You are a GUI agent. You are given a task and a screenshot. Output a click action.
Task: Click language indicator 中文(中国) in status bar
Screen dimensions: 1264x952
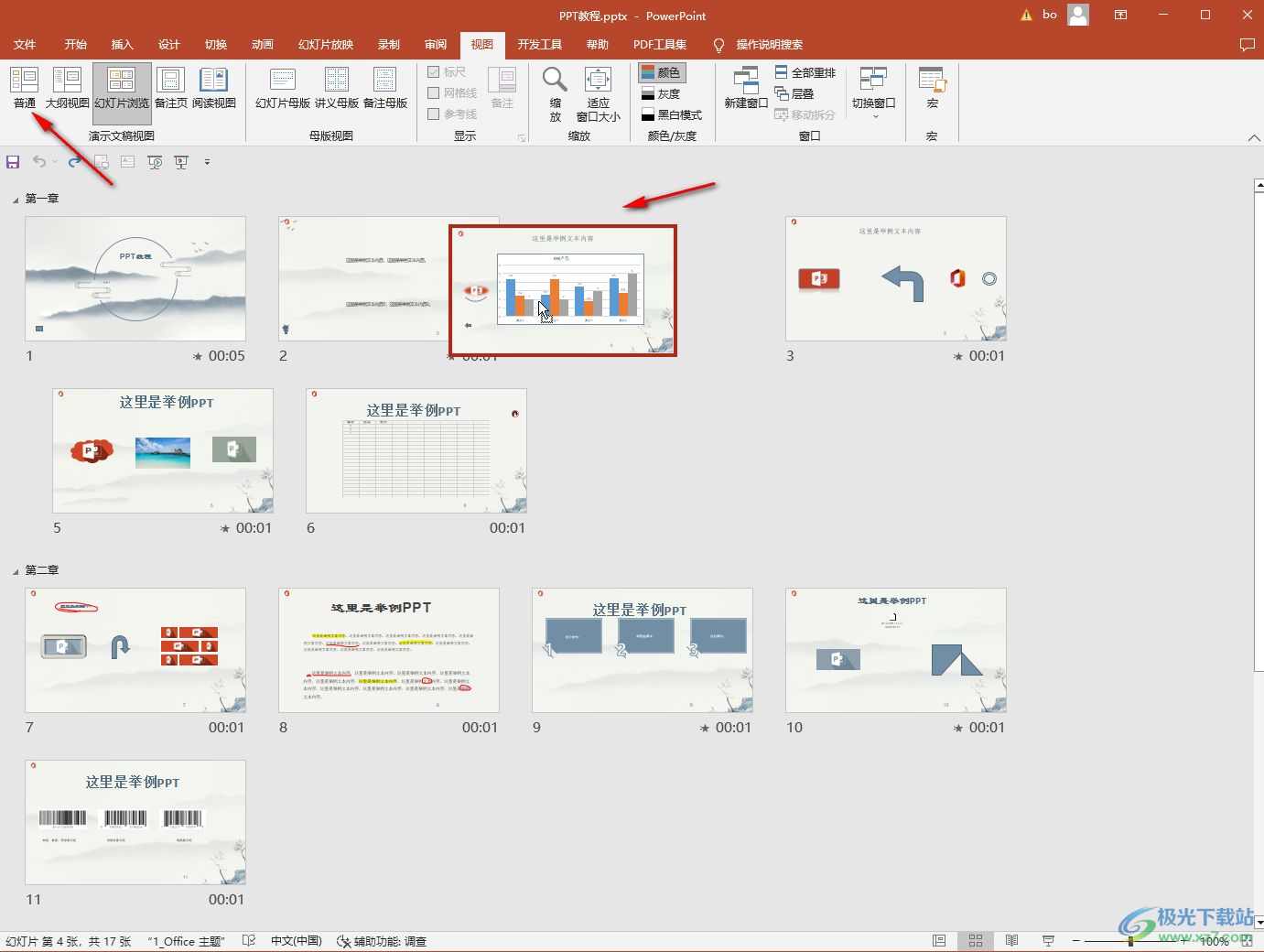[297, 941]
